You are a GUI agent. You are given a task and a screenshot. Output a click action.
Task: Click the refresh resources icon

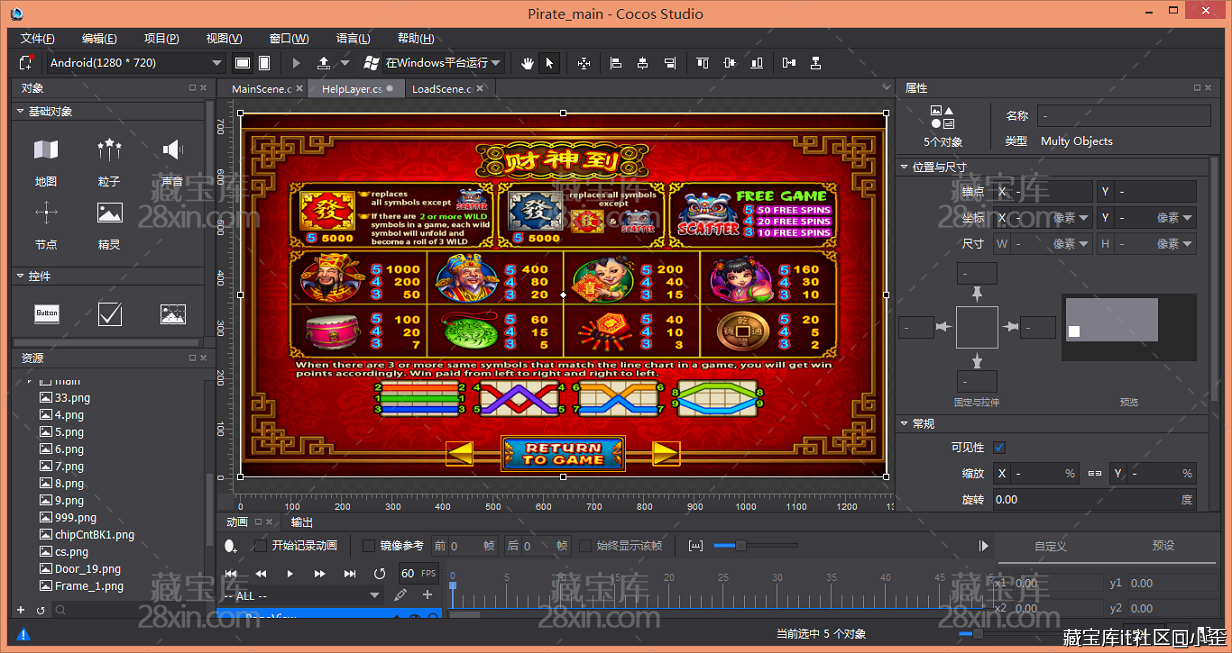[41, 609]
